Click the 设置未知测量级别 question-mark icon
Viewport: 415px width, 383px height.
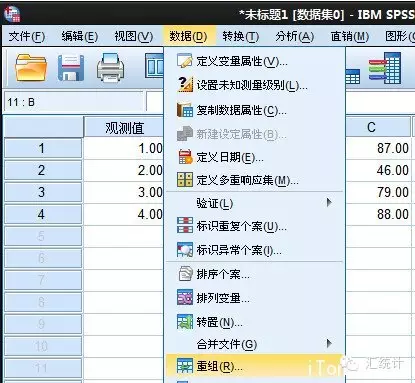pos(185,85)
